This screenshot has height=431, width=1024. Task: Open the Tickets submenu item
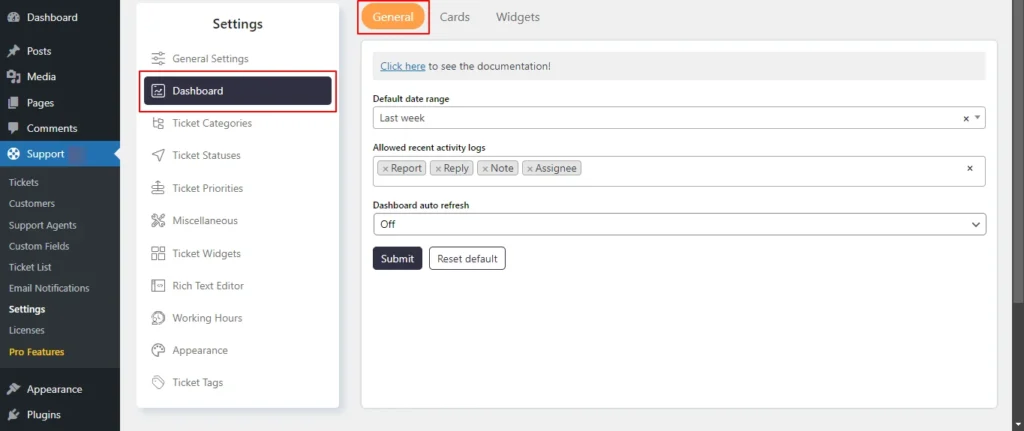tap(24, 182)
